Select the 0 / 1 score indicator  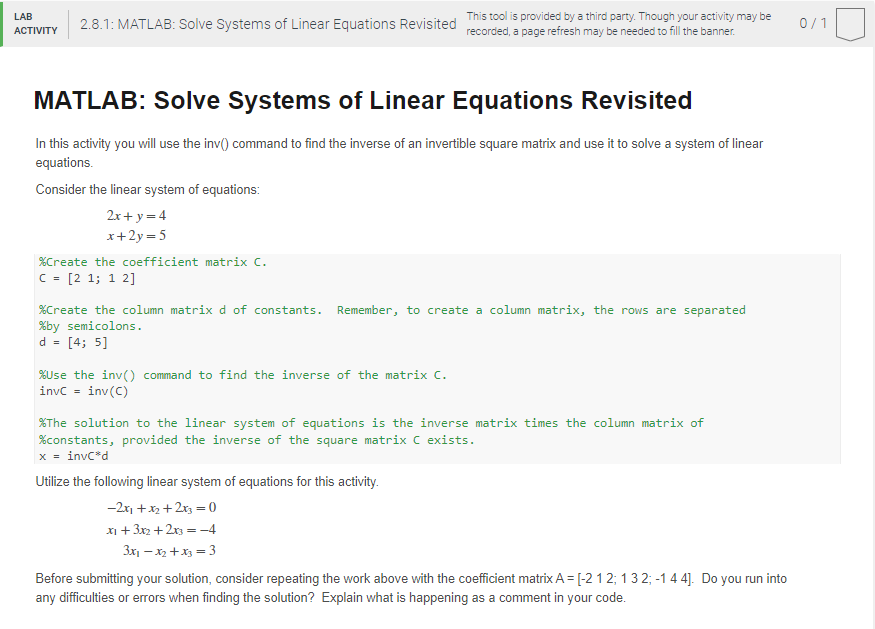[812, 22]
